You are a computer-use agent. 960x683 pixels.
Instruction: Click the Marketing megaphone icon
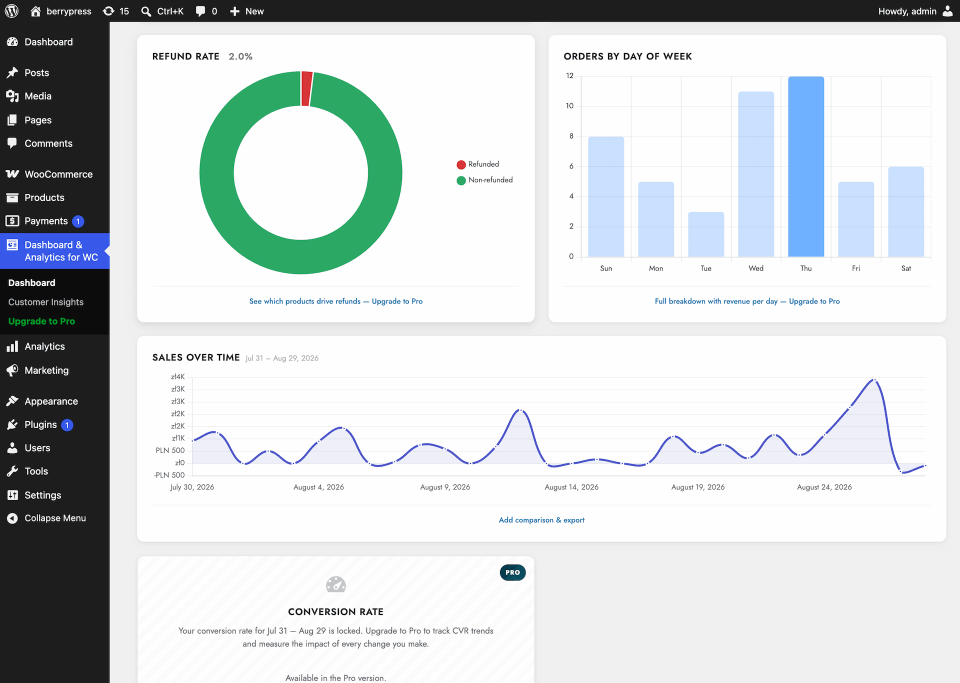click(x=12, y=370)
